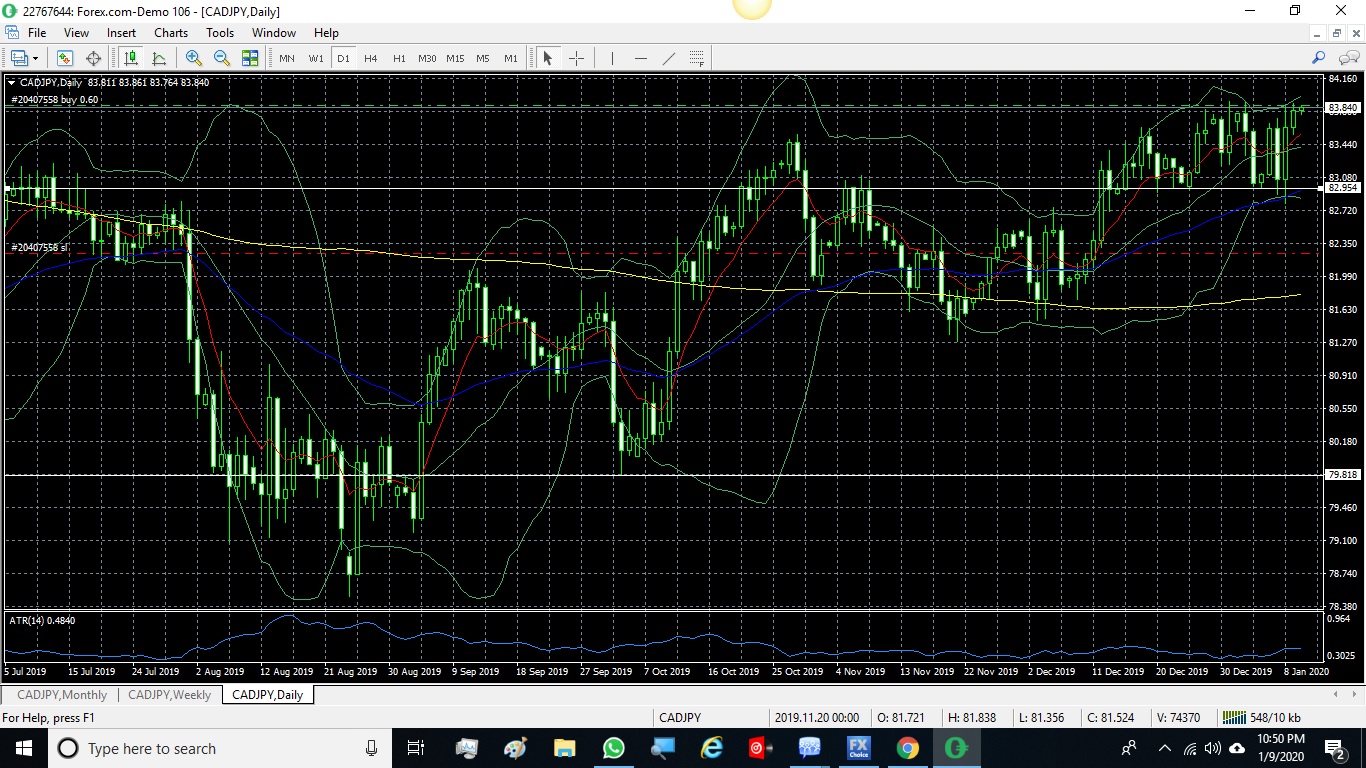Click the chart icon left of File
The width and height of the screenshot is (1366, 768).
point(11,33)
